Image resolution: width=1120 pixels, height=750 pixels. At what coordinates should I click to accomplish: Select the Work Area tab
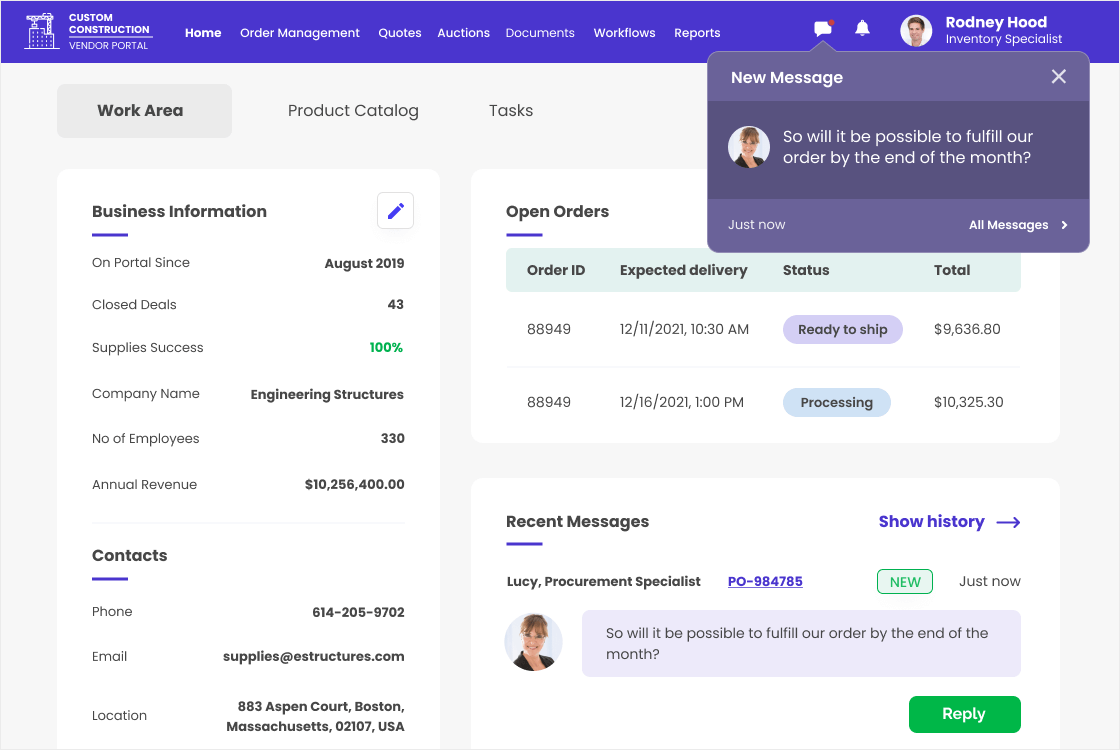pyautogui.click(x=144, y=111)
